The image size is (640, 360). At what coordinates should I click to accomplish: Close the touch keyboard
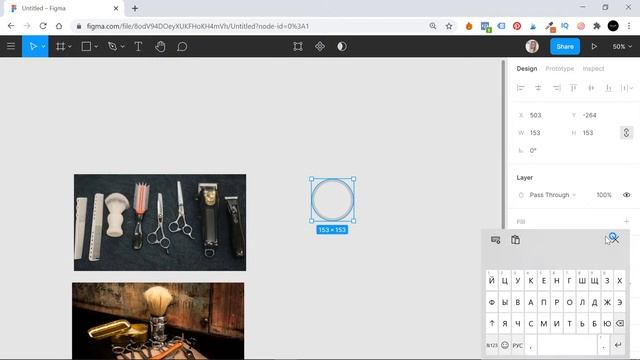pos(614,240)
